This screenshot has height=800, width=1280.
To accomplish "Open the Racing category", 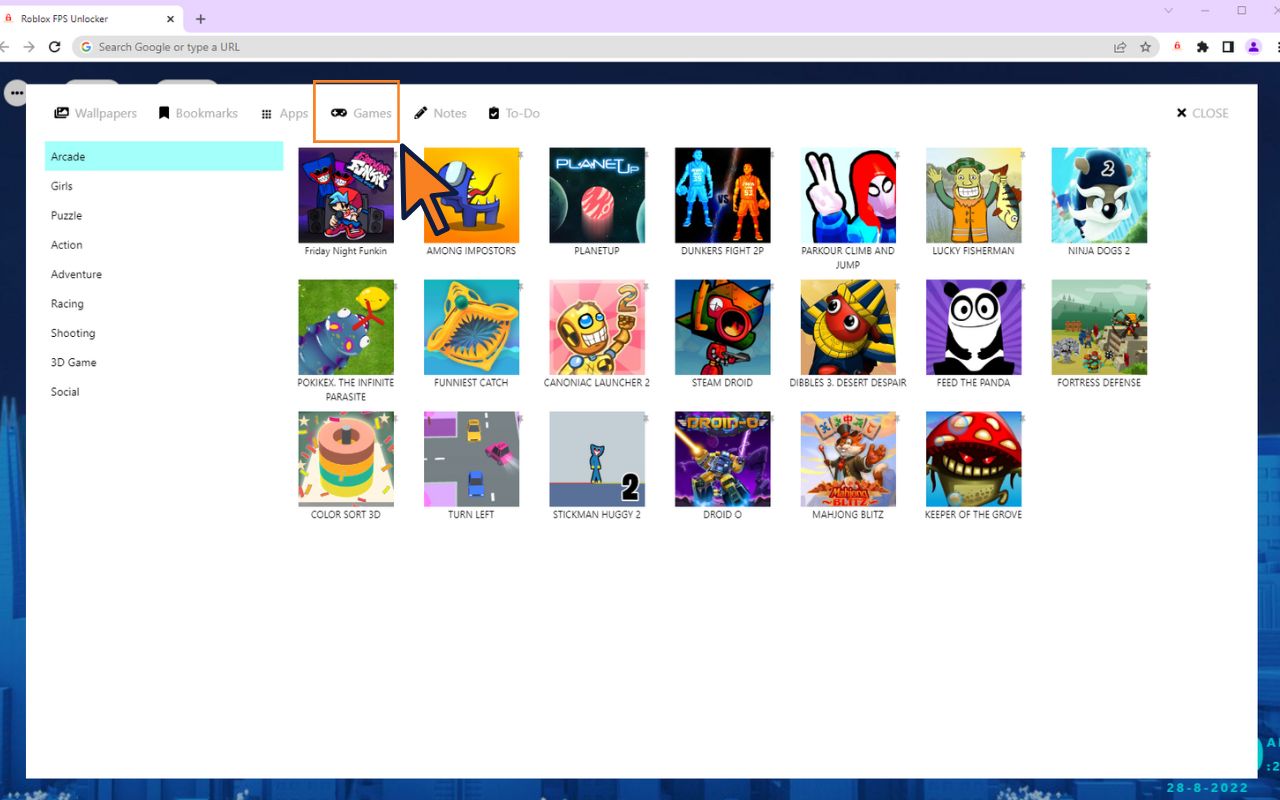I will point(164,304).
